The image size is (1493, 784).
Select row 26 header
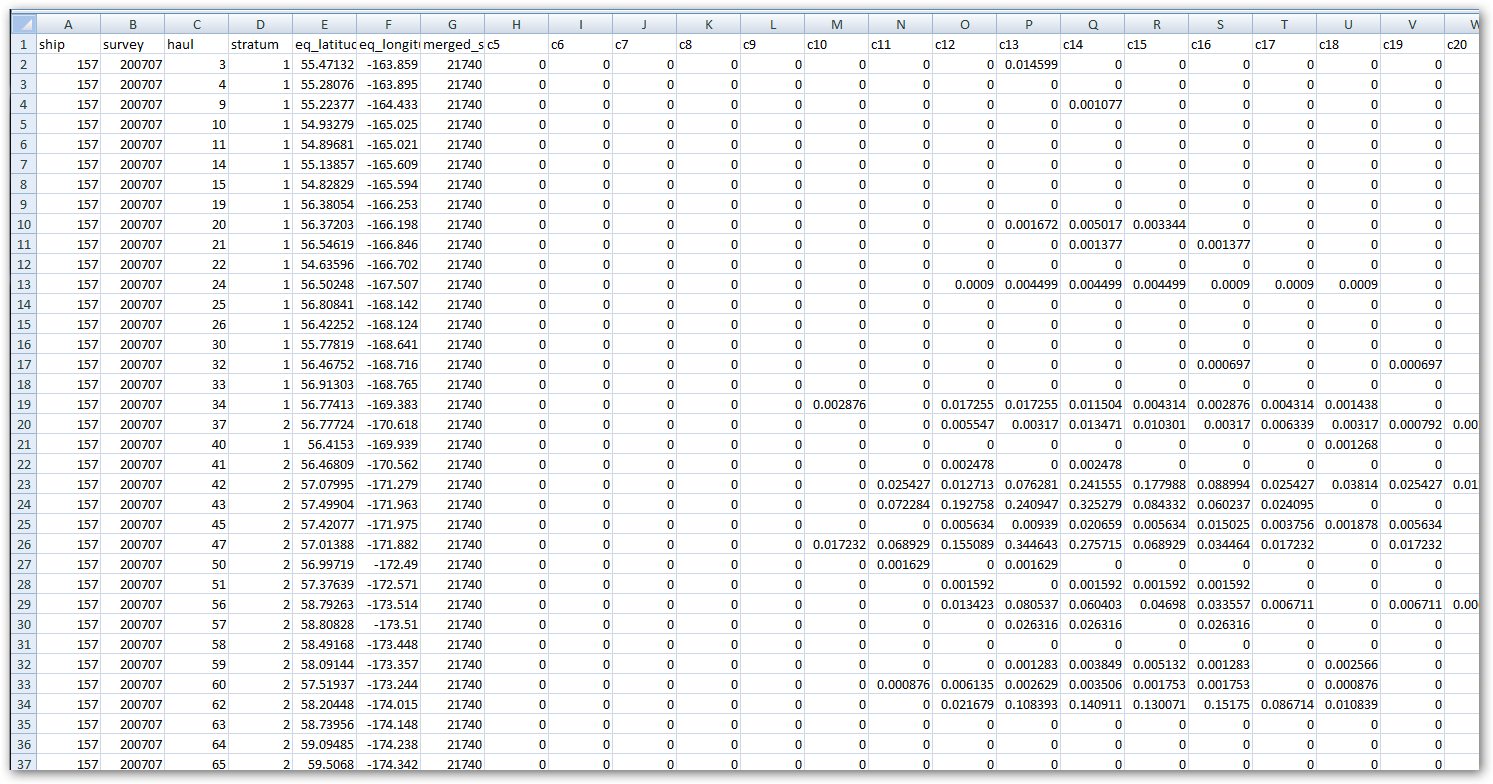click(x=23, y=544)
